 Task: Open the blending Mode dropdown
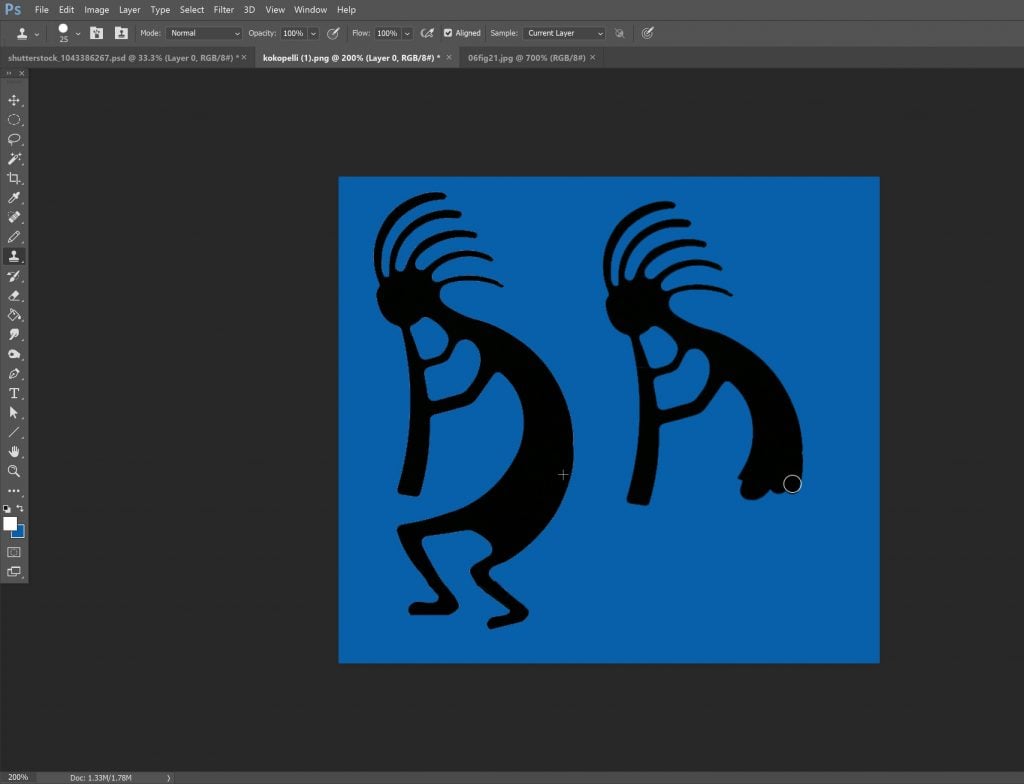(204, 33)
